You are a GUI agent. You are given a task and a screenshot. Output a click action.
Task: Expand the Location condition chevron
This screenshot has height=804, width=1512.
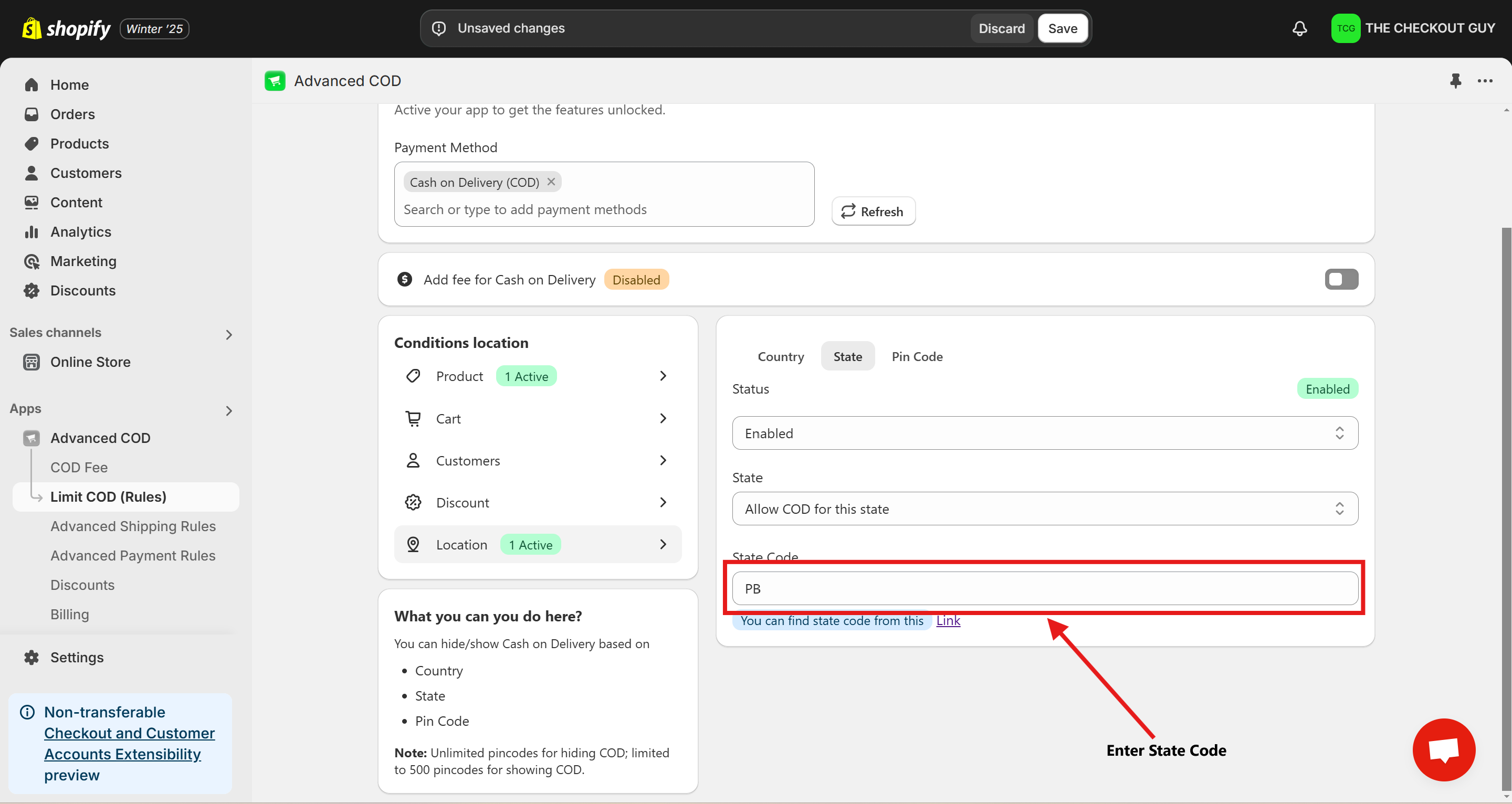click(x=663, y=544)
